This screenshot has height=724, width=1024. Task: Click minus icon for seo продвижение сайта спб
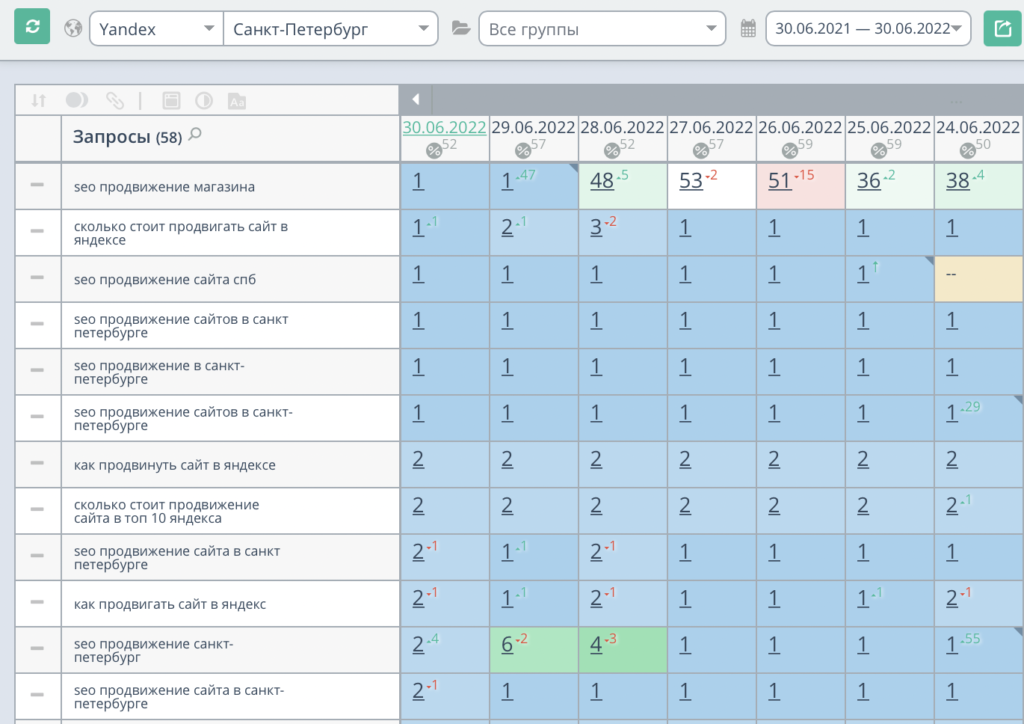tap(37, 277)
